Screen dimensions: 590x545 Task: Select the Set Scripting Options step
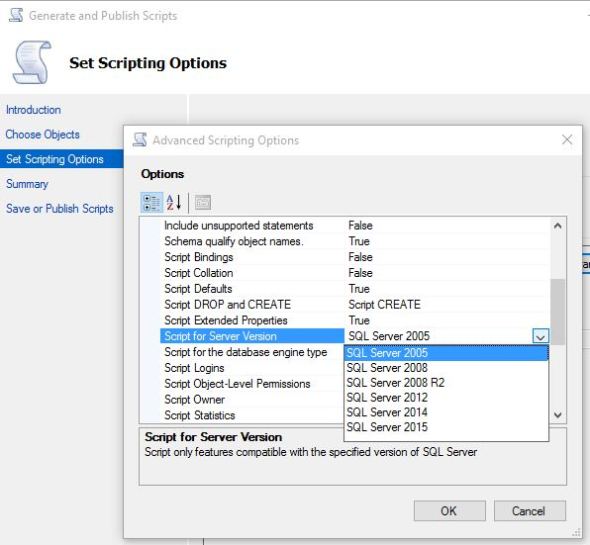click(62, 159)
